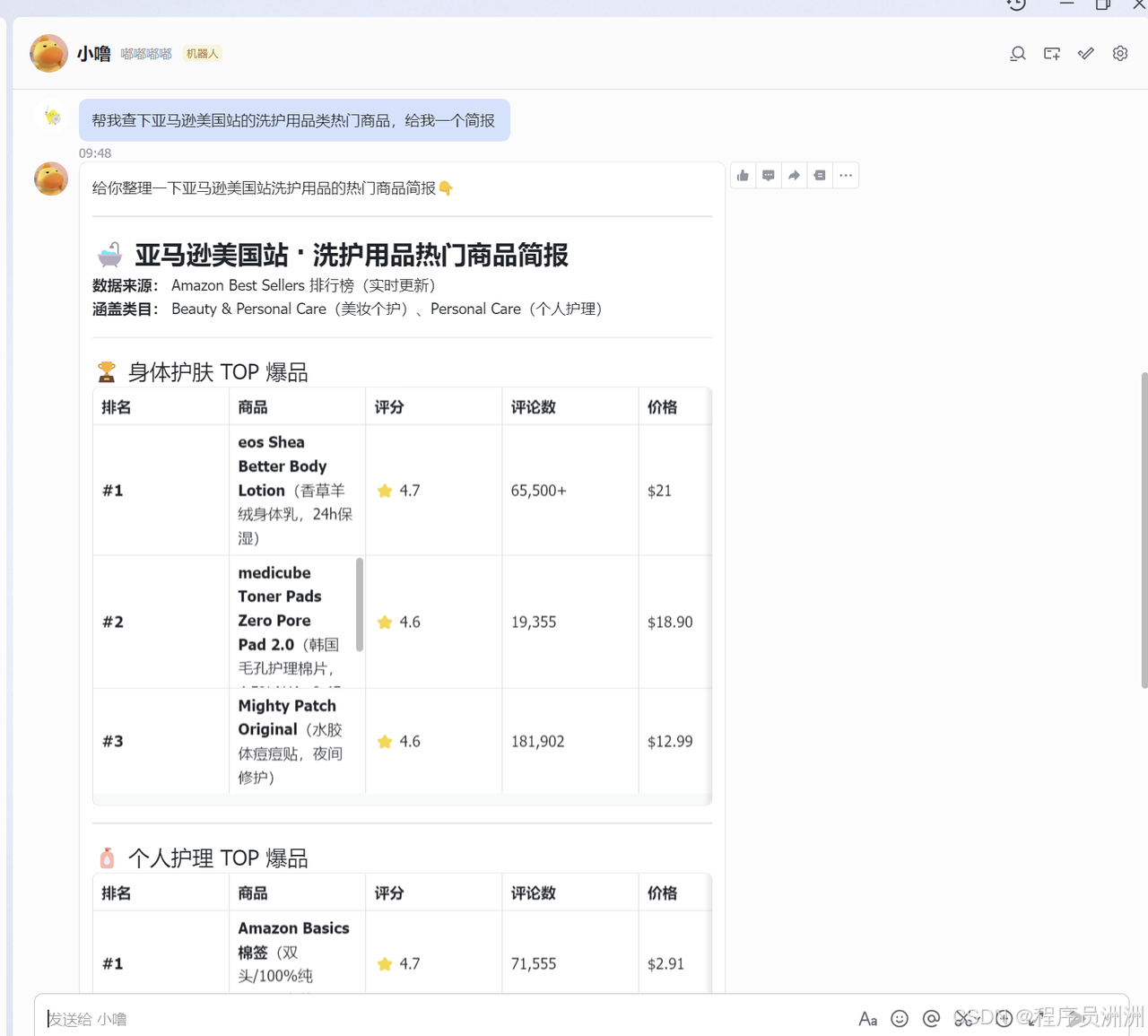This screenshot has height=1036, width=1148.
Task: Select the eos Shea Better Body Lotion cell
Action: (x=297, y=490)
